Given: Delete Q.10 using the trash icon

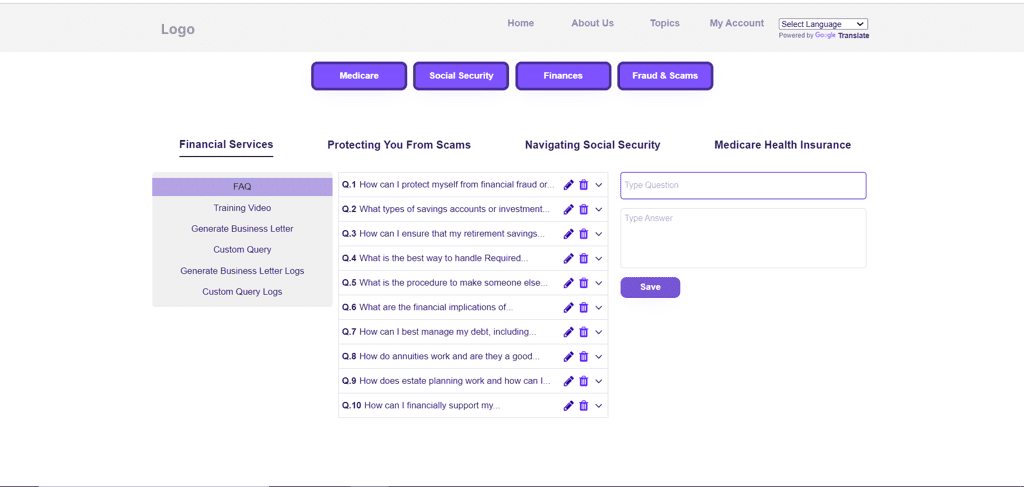Looking at the screenshot, I should 584,406.
